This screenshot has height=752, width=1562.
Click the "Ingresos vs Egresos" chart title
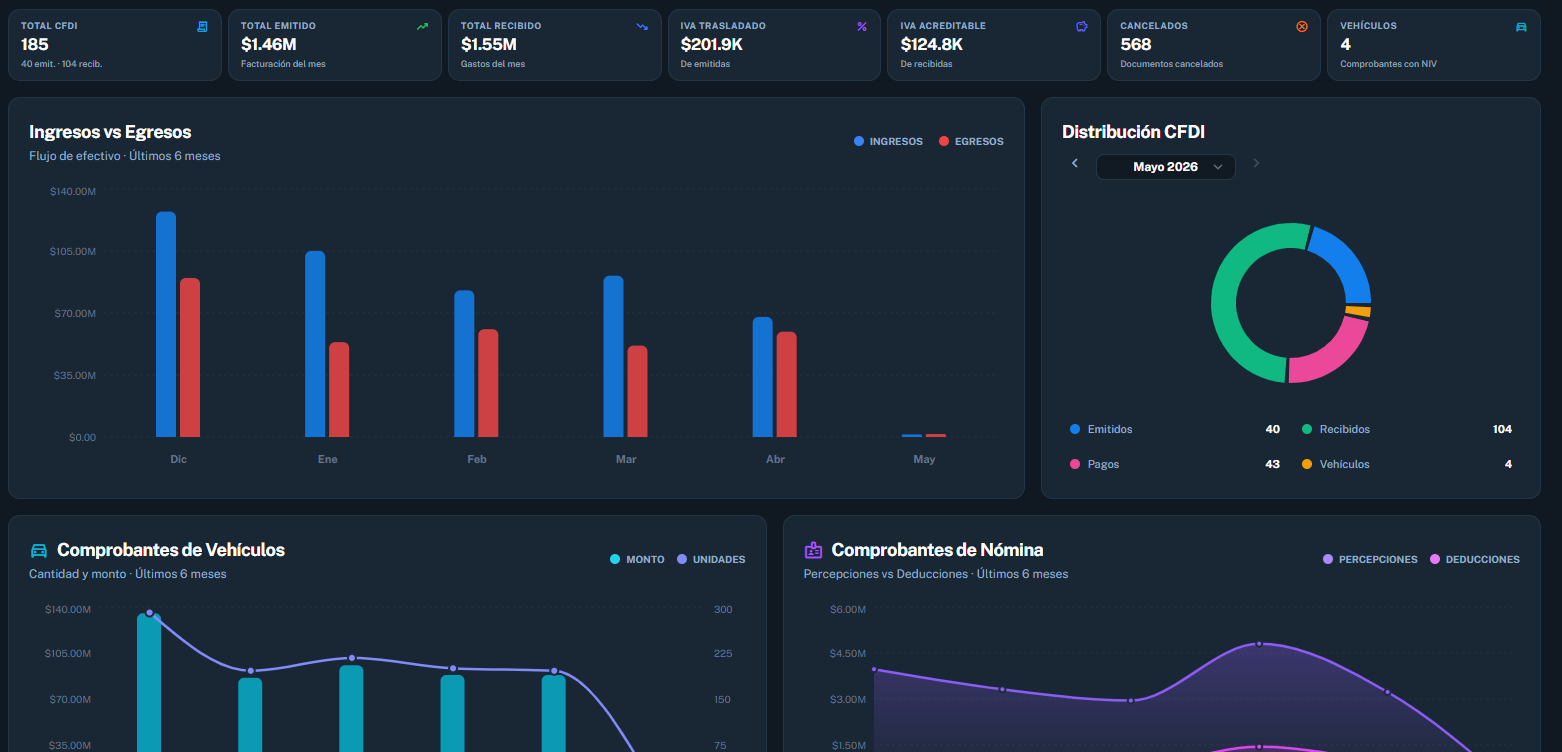pos(110,132)
